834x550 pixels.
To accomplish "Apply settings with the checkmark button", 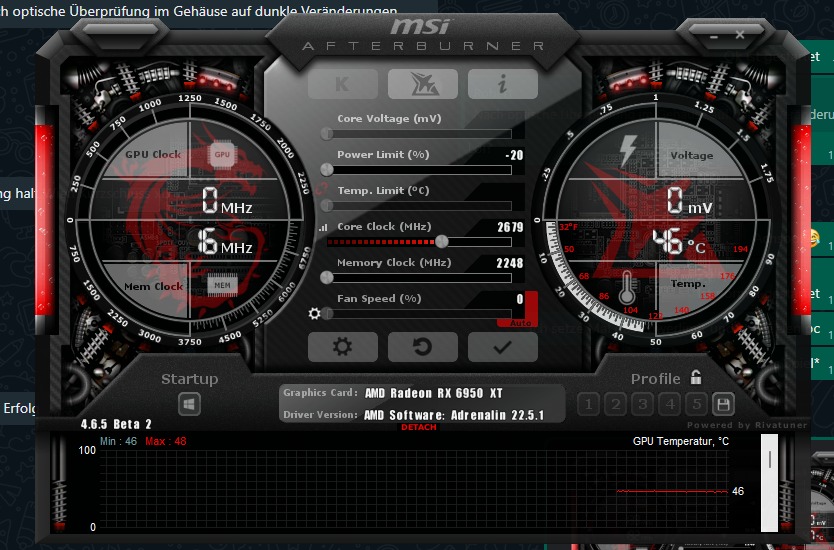I will pos(503,347).
